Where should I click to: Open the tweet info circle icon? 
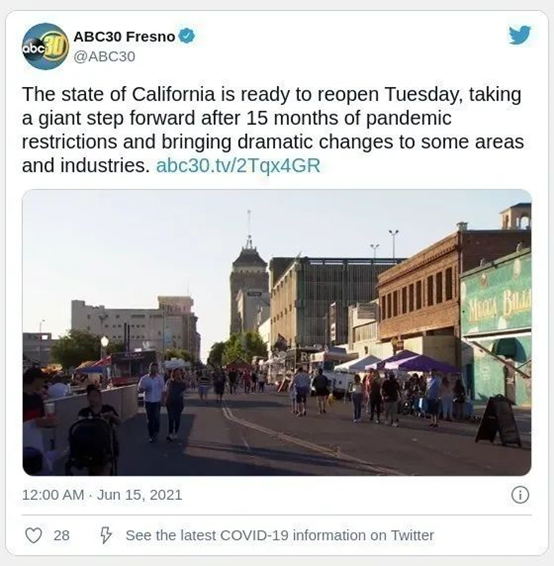point(520,495)
